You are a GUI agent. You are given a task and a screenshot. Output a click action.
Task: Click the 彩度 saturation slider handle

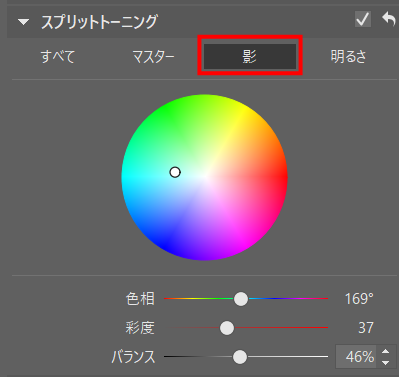coord(227,328)
